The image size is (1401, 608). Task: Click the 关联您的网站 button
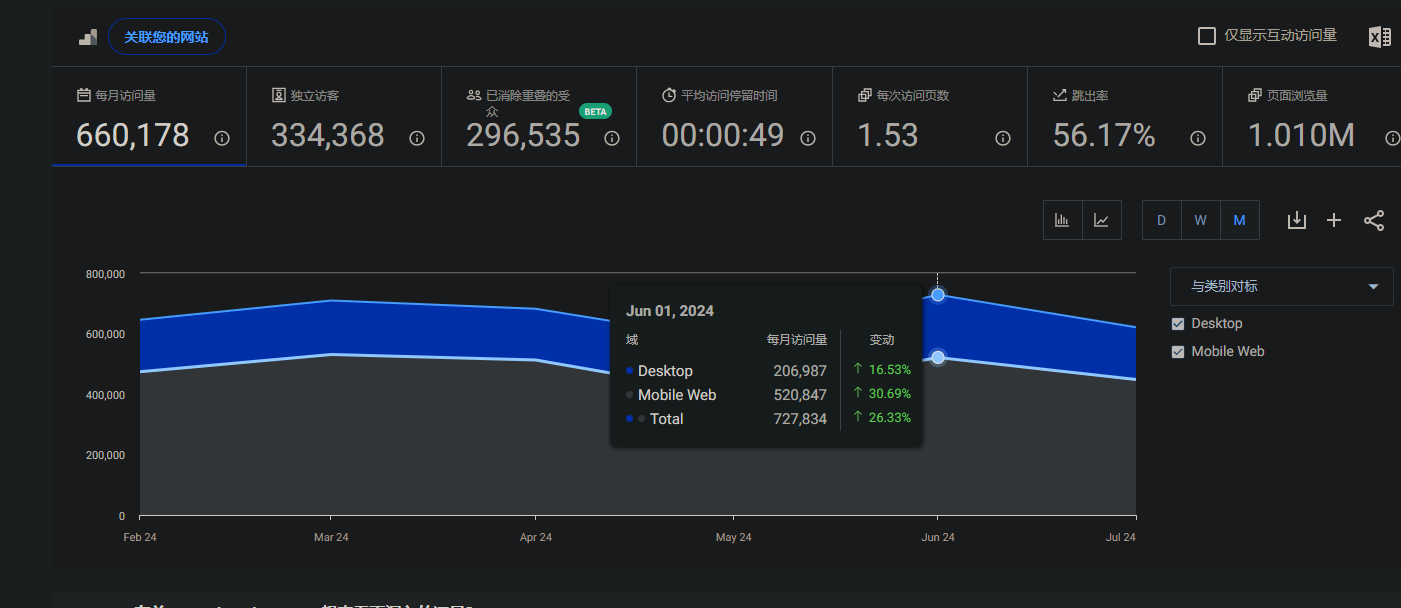[166, 37]
